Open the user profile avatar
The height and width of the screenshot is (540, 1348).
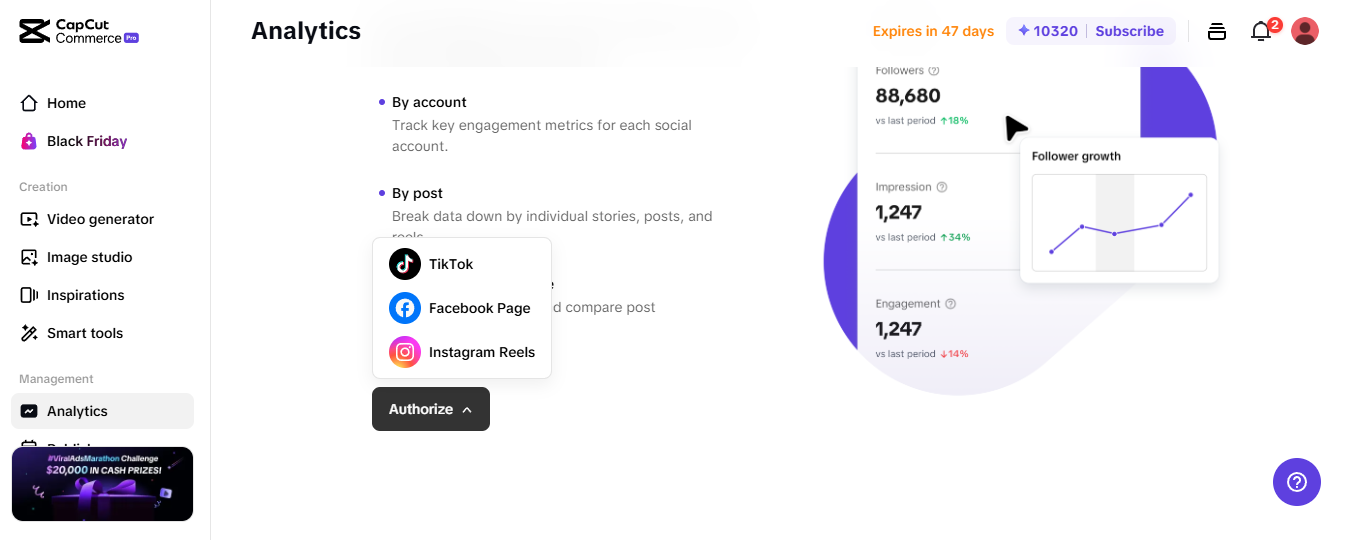click(1305, 31)
